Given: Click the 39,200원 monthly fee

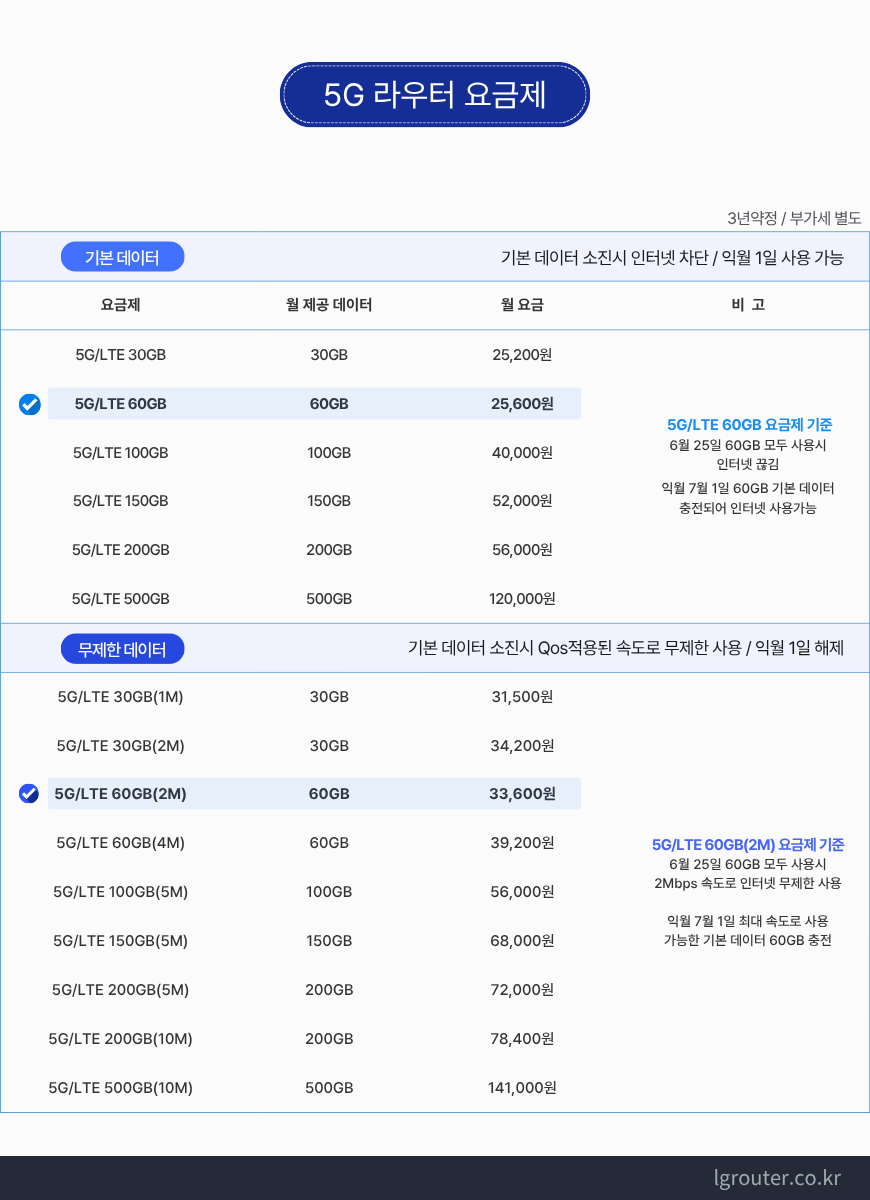Looking at the screenshot, I should [522, 843].
